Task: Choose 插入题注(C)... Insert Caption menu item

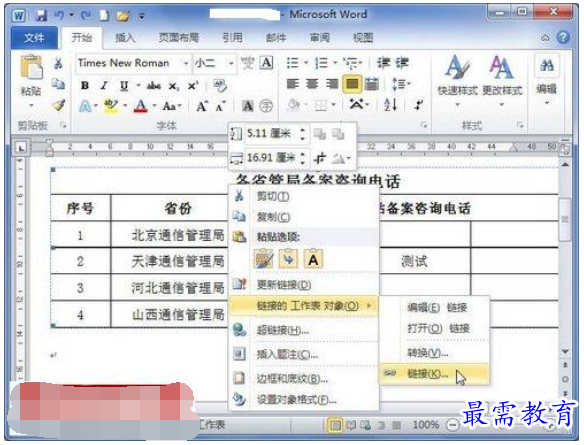Action: pos(304,355)
